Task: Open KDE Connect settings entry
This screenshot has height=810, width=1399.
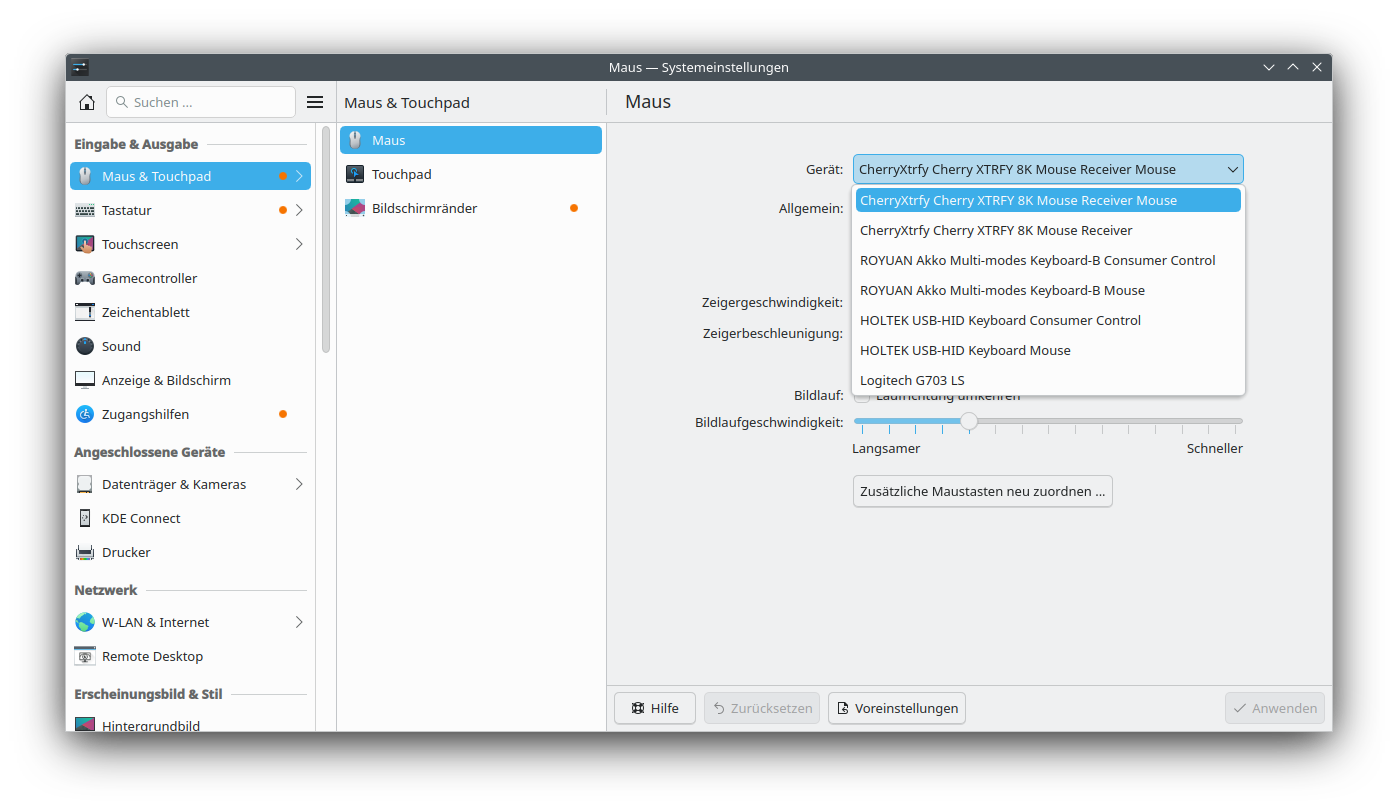Action: (x=190, y=518)
